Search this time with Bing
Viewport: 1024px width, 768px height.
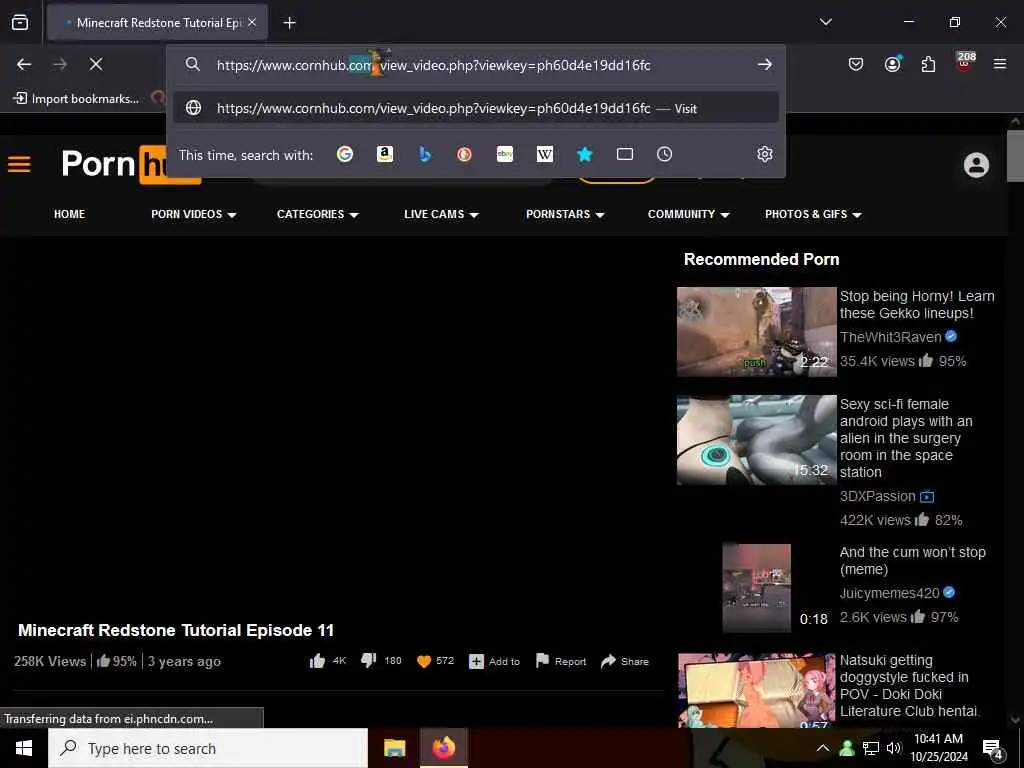(x=425, y=154)
